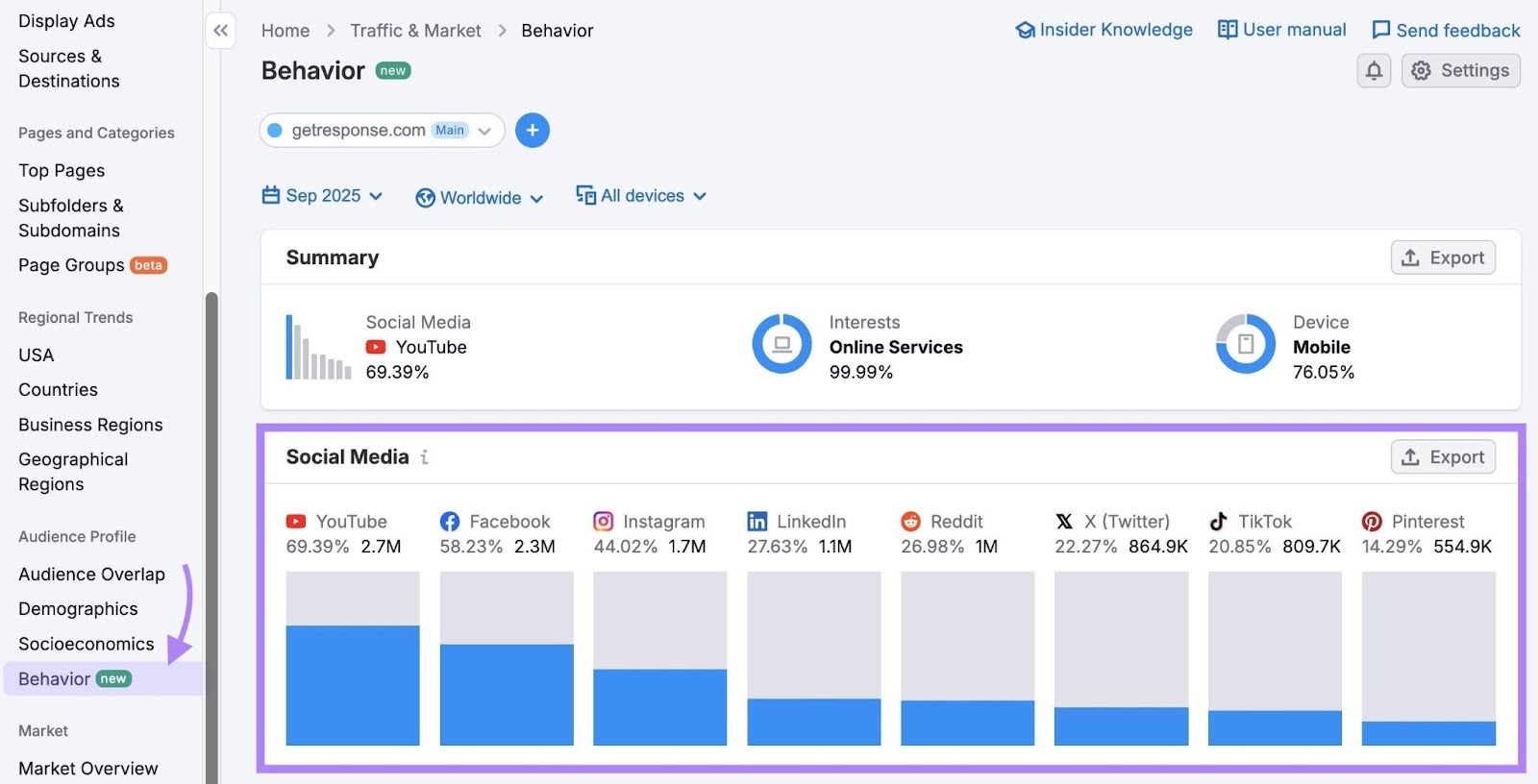Open the getresponse.com domain selector

382,131
